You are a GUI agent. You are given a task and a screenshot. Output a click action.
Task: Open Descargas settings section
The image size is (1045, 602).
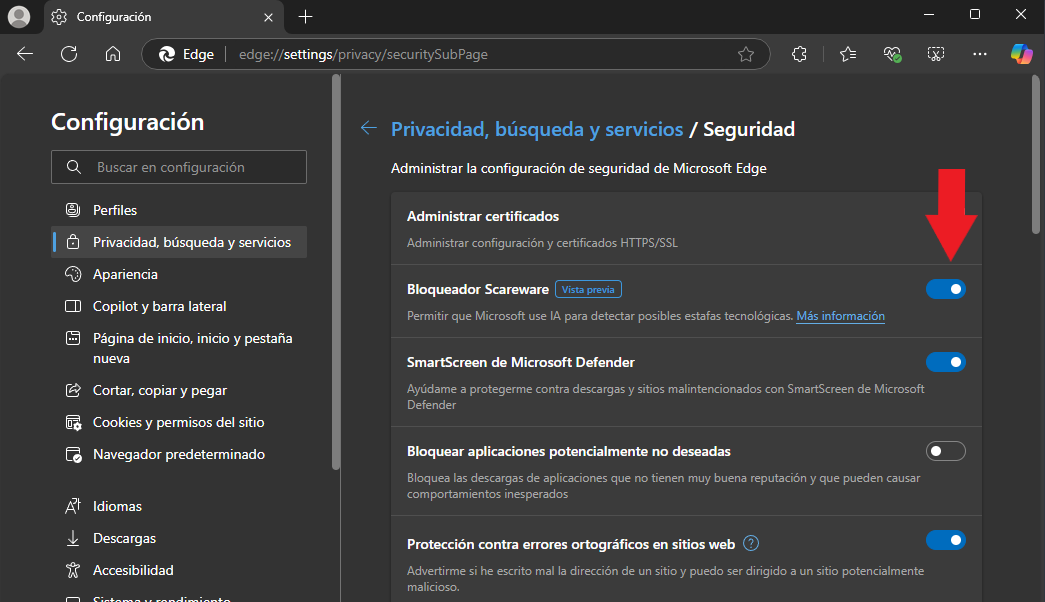[179, 538]
